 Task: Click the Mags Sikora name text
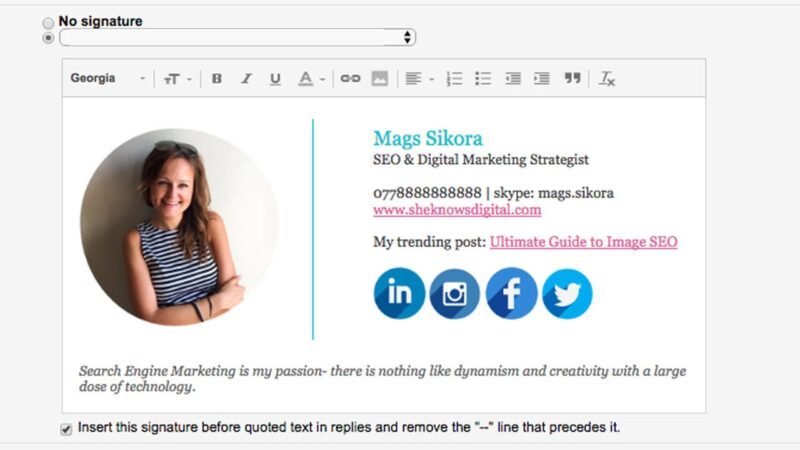pos(428,138)
